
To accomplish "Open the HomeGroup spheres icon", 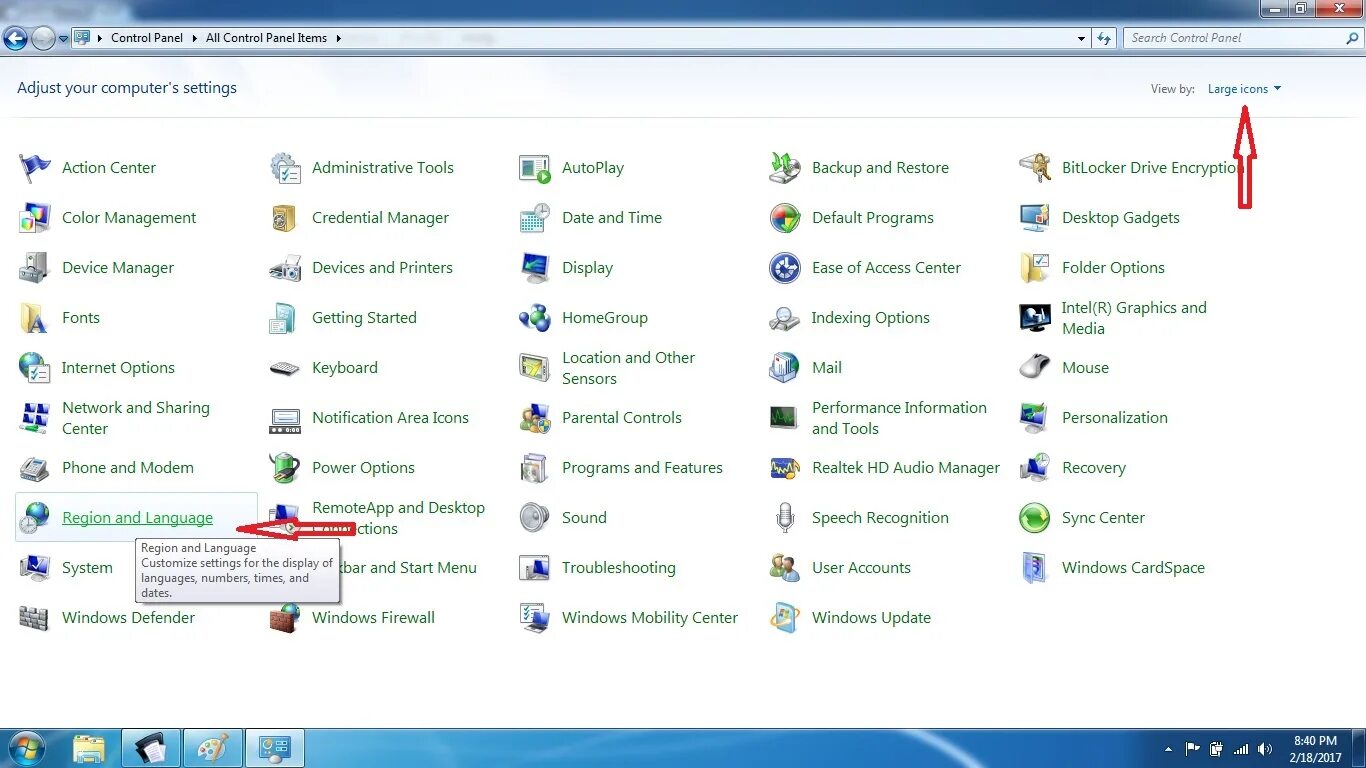I will click(x=535, y=318).
